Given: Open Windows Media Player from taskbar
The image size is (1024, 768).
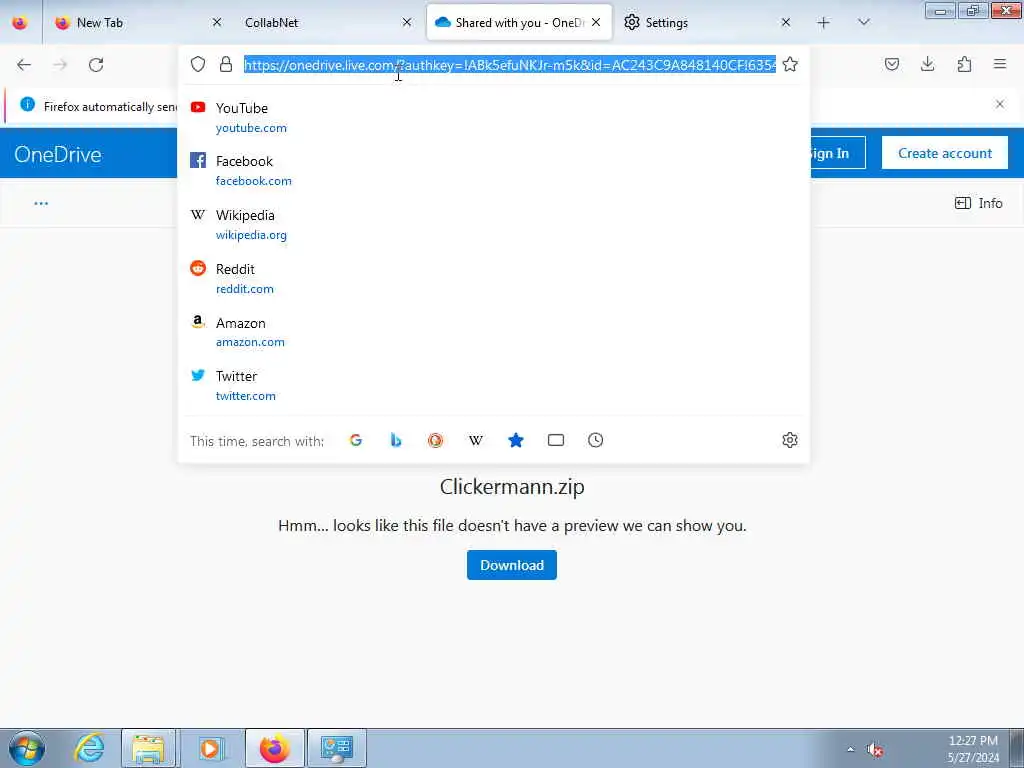Looking at the screenshot, I should pos(210,748).
